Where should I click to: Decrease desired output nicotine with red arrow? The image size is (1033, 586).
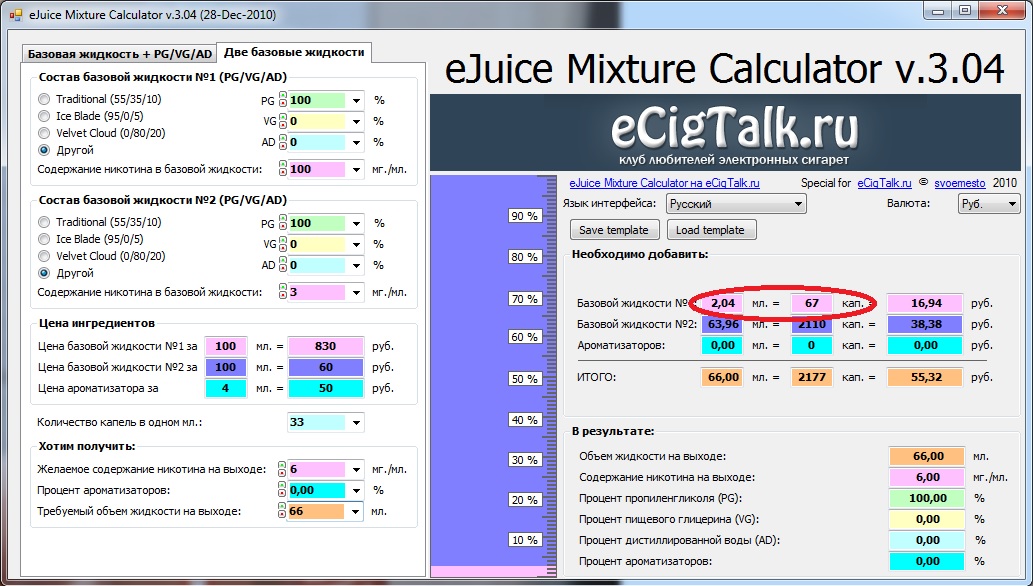pos(283,473)
